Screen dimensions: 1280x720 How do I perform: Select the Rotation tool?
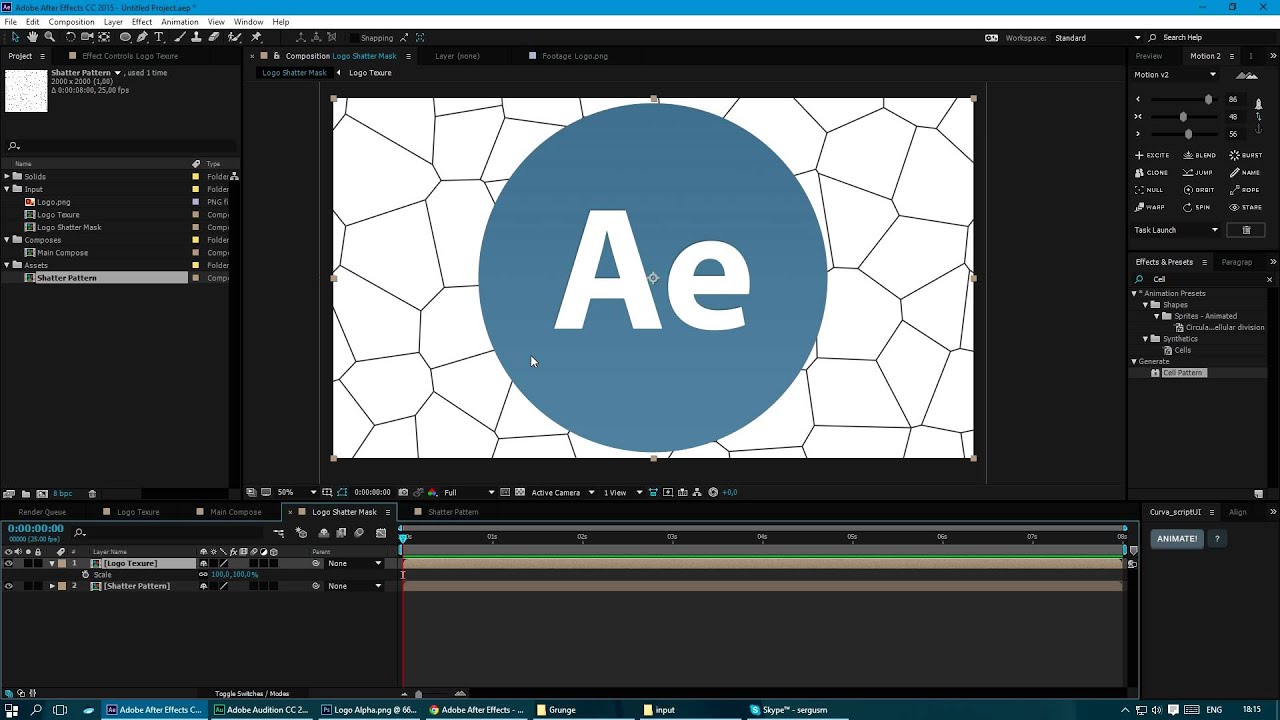pos(70,37)
